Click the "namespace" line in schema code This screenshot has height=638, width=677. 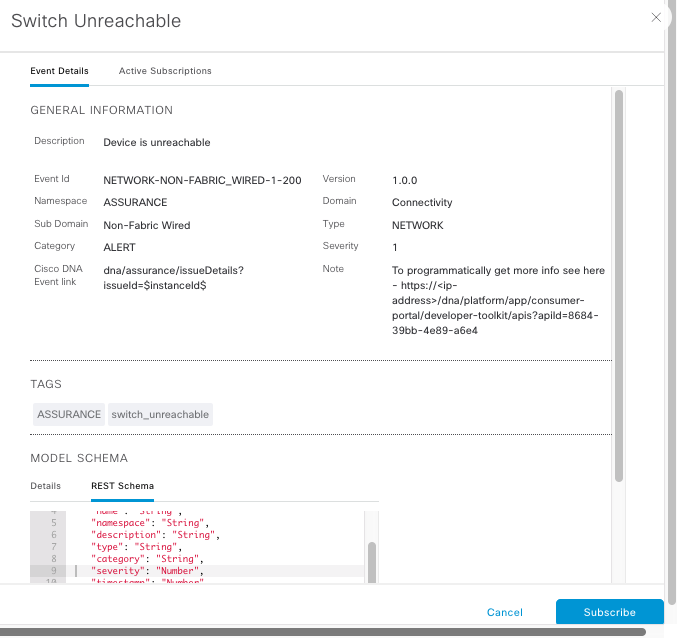coord(149,523)
